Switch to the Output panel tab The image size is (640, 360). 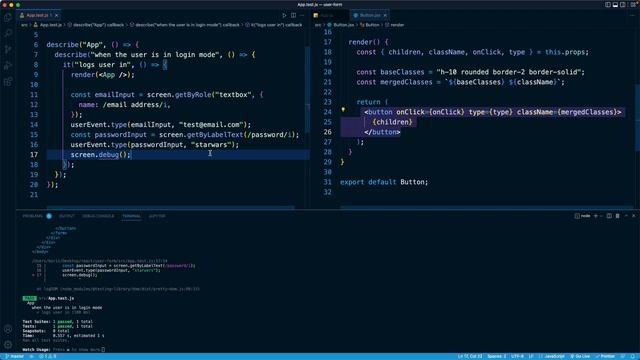point(67,216)
